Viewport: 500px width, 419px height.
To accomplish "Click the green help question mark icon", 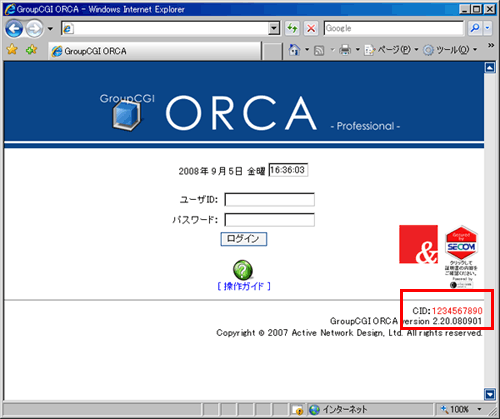I will pos(243,270).
